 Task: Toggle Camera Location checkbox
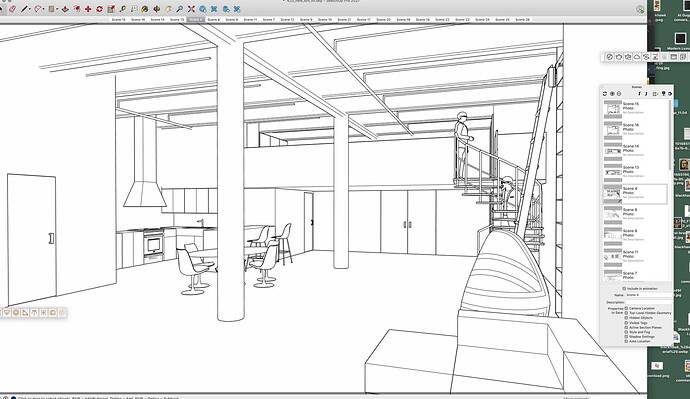point(626,308)
